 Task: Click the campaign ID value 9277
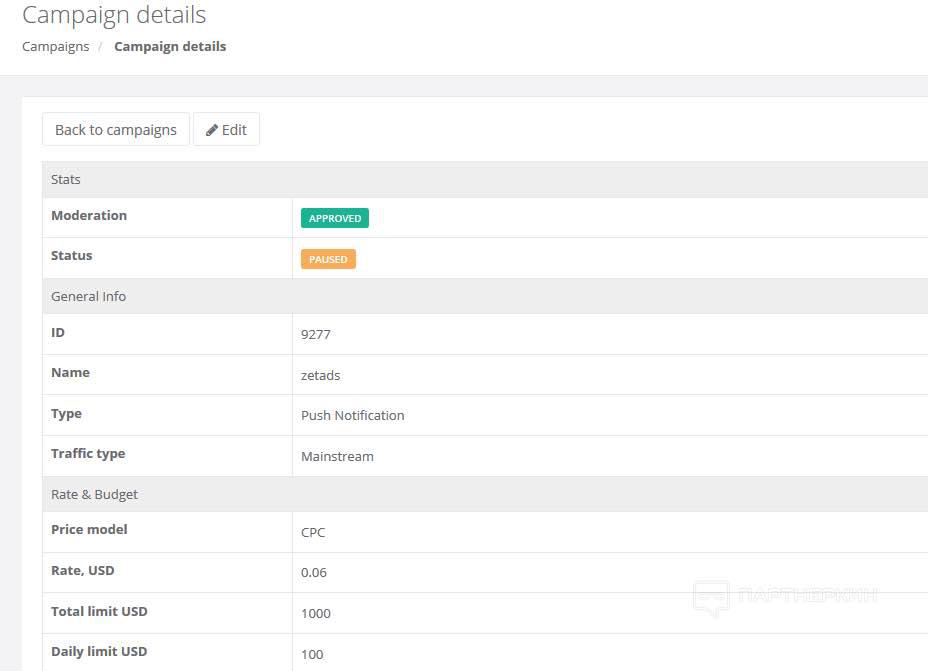315,334
